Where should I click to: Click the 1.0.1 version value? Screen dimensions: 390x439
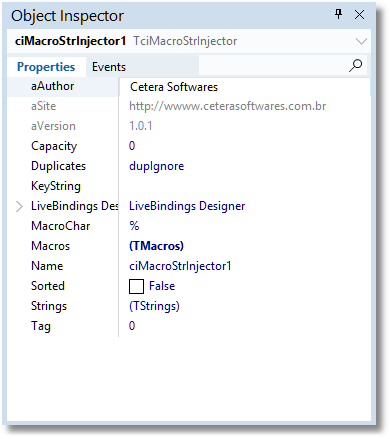141,126
